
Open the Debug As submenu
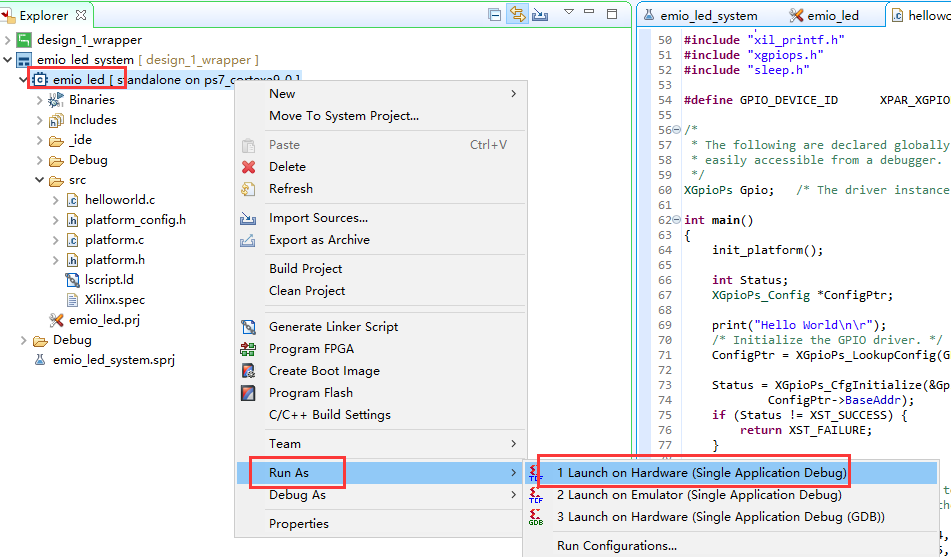380,495
